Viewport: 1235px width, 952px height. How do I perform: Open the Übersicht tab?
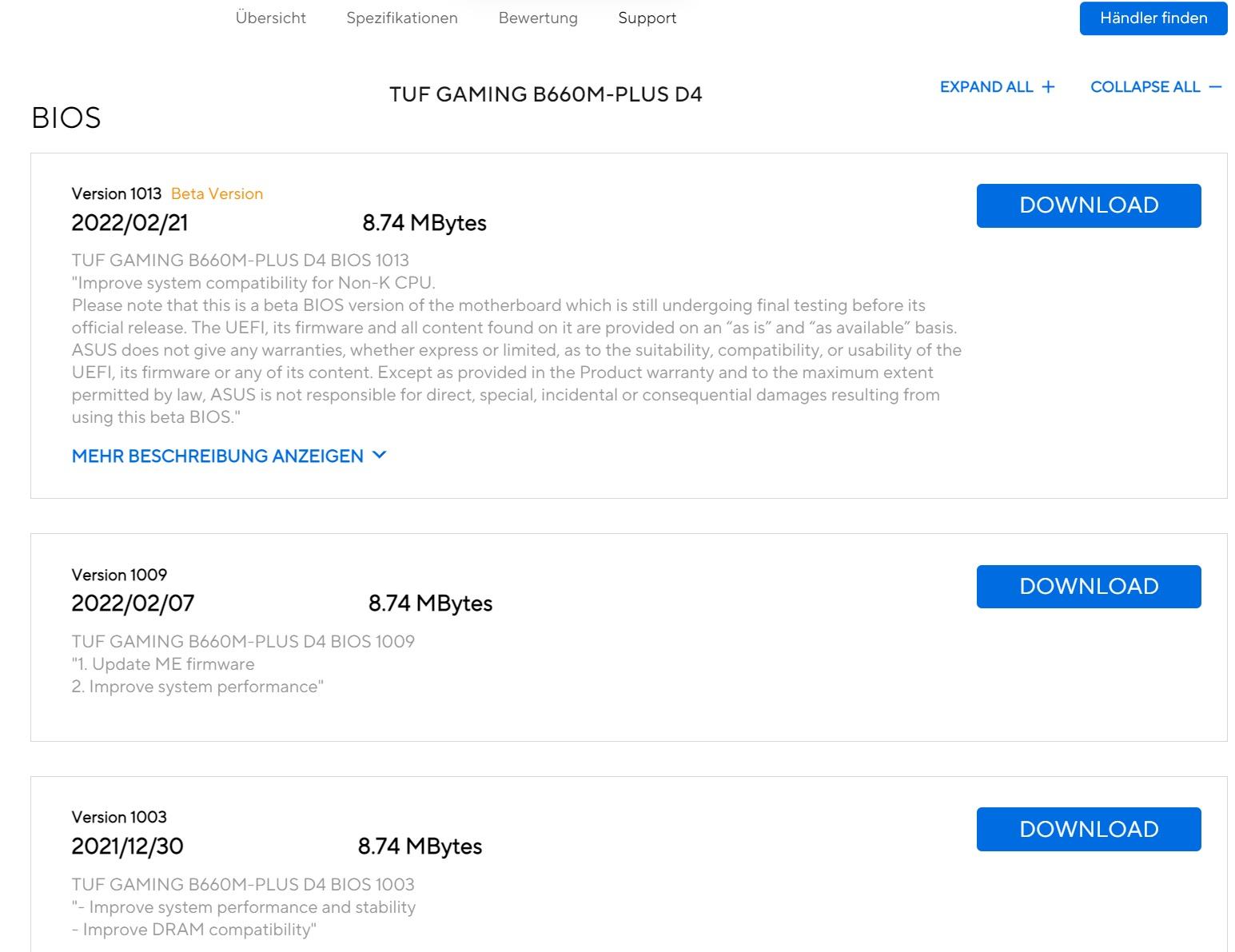270,18
